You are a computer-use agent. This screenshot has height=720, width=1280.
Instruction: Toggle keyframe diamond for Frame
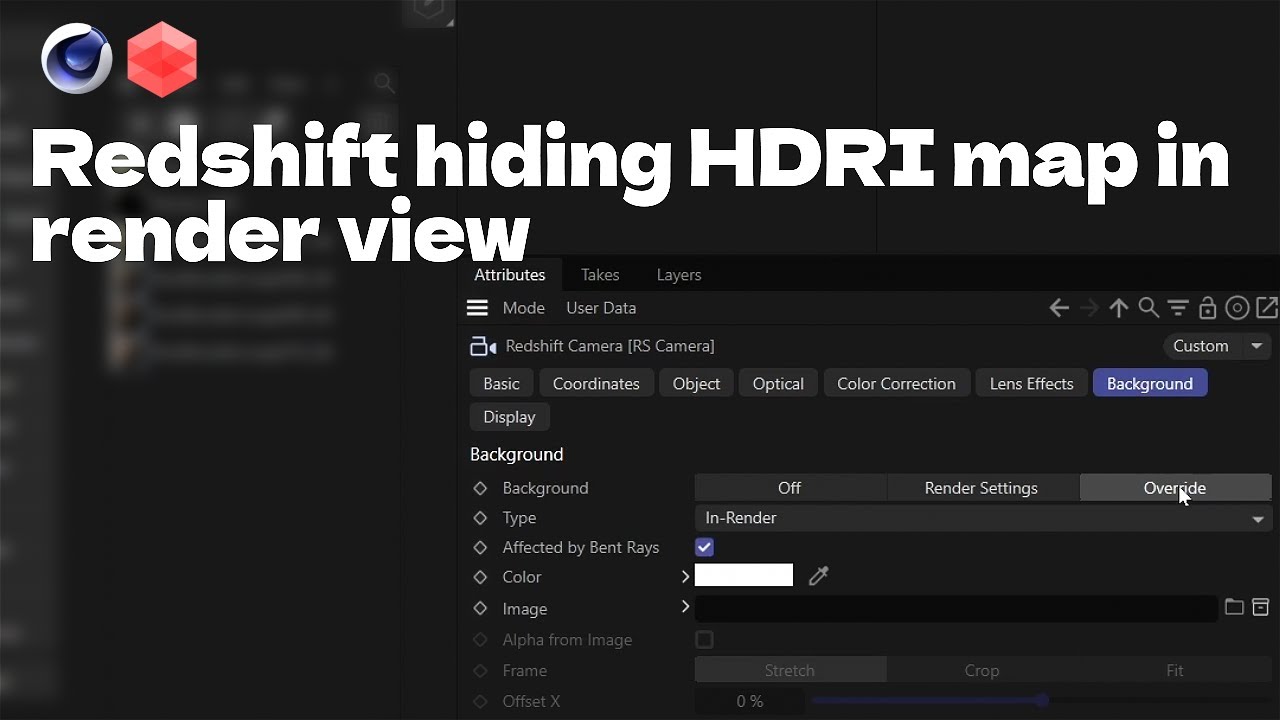tap(480, 671)
